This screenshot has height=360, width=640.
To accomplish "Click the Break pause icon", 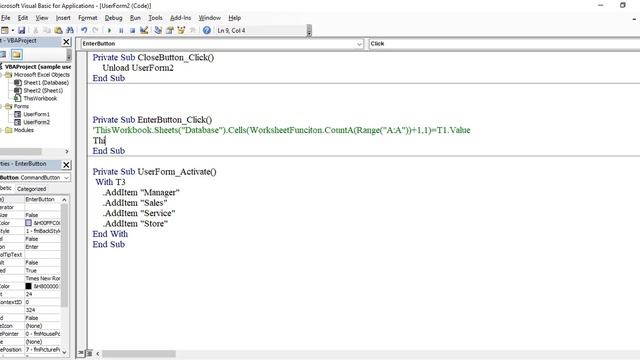I will (x=121, y=30).
